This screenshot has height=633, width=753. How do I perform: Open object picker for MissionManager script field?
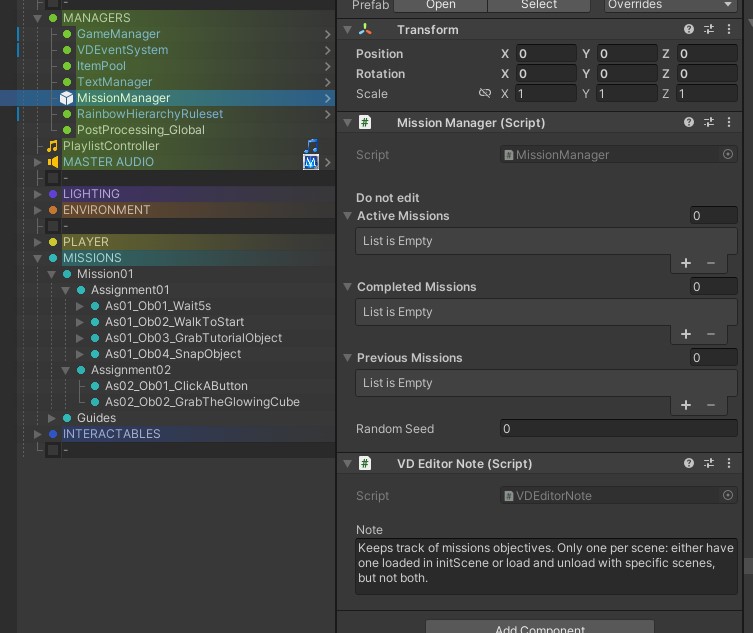(x=727, y=155)
